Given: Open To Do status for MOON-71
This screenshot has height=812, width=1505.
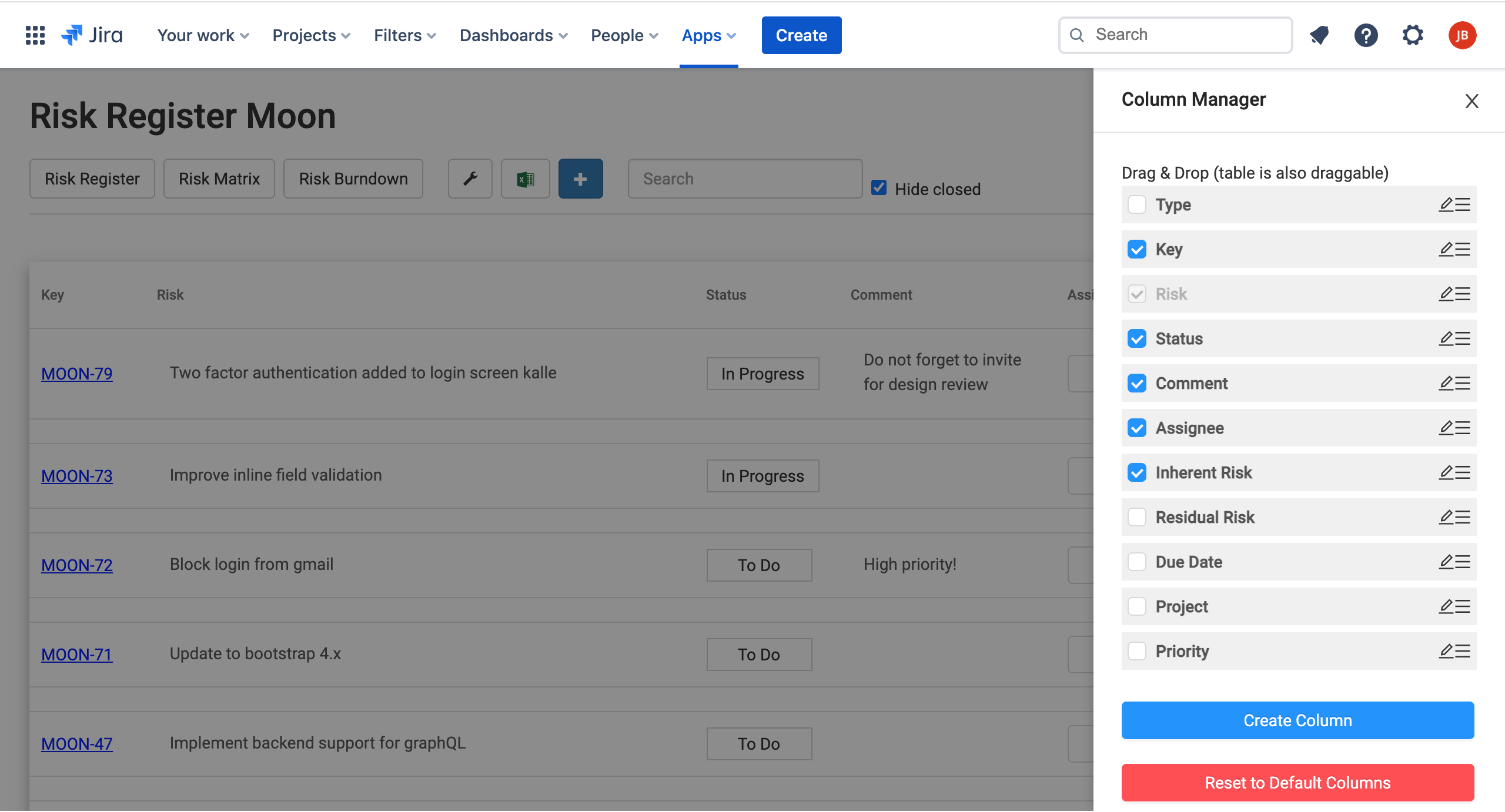Looking at the screenshot, I should (759, 655).
